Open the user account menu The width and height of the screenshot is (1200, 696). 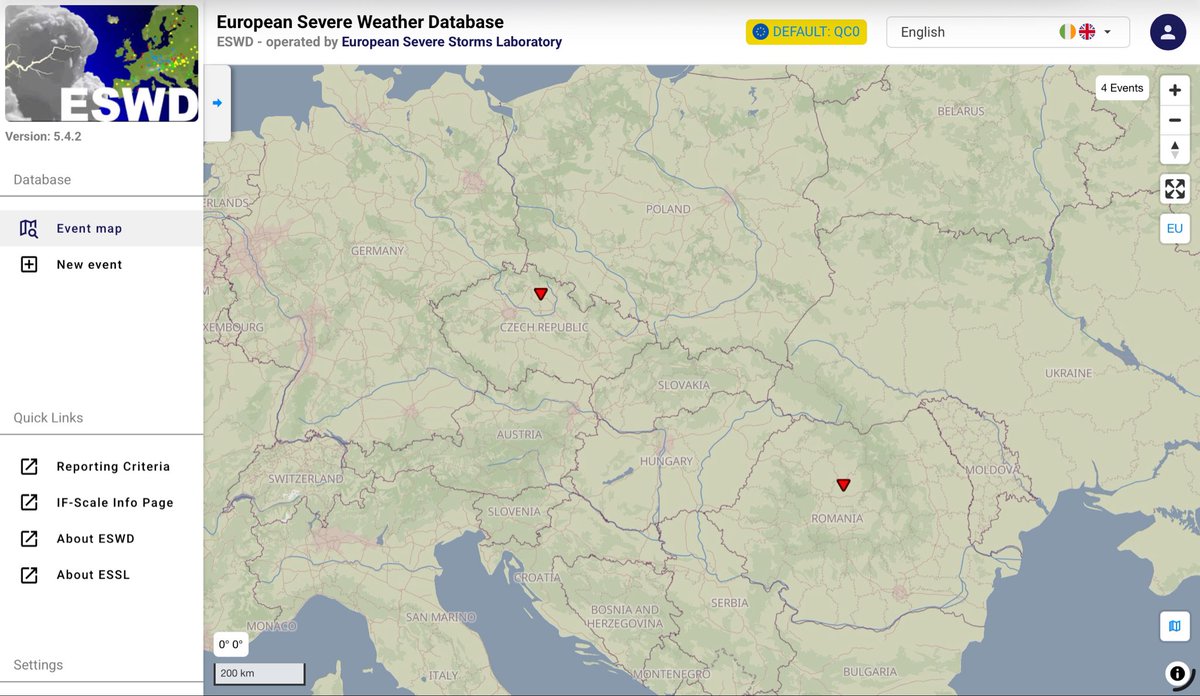coord(1168,32)
